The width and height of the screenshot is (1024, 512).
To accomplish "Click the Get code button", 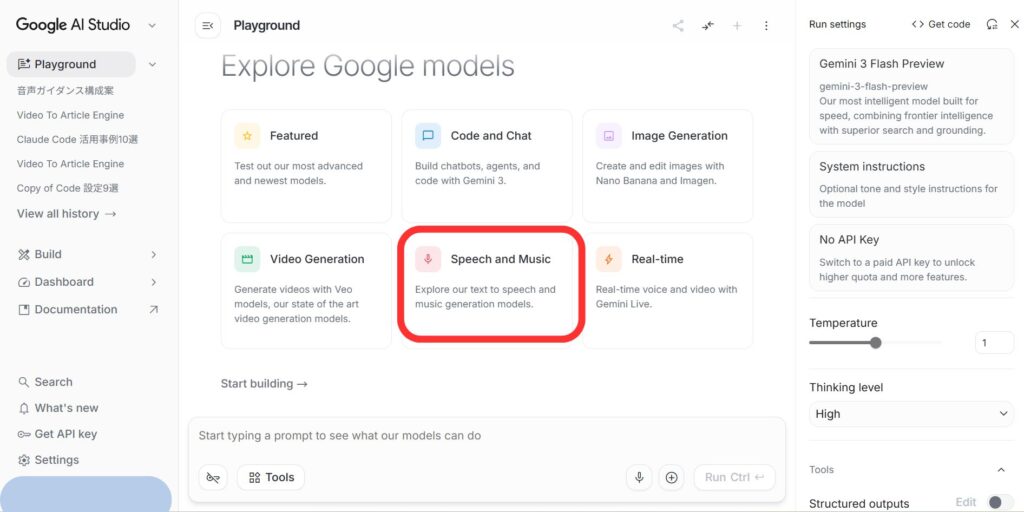I will click(941, 24).
